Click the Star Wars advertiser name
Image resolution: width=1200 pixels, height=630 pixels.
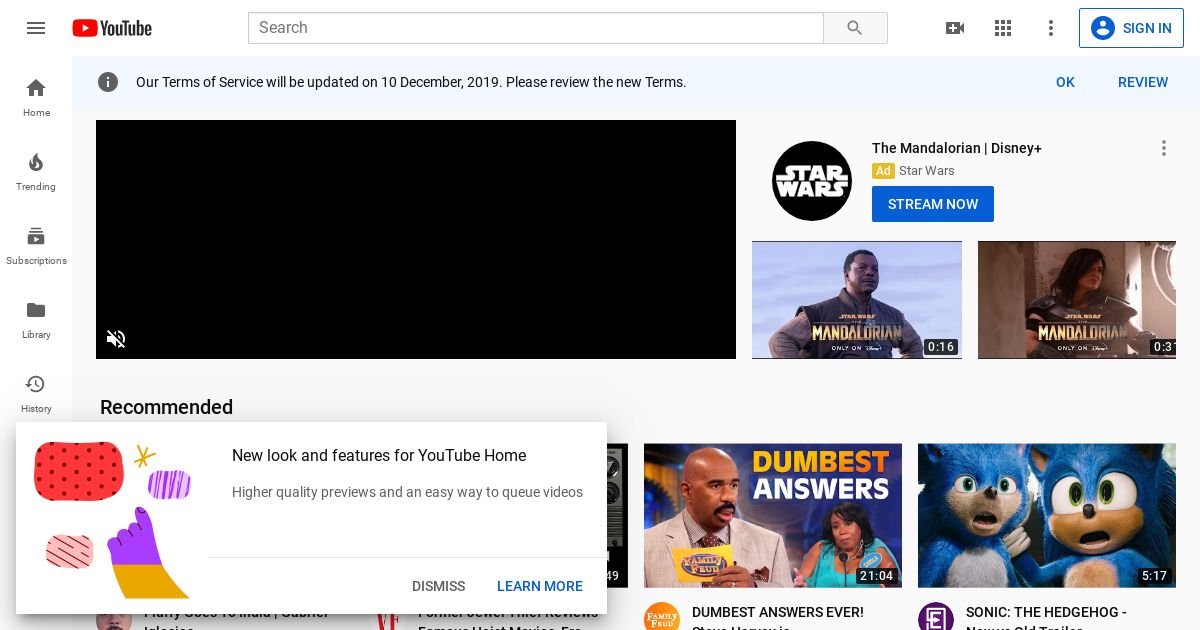(927, 171)
